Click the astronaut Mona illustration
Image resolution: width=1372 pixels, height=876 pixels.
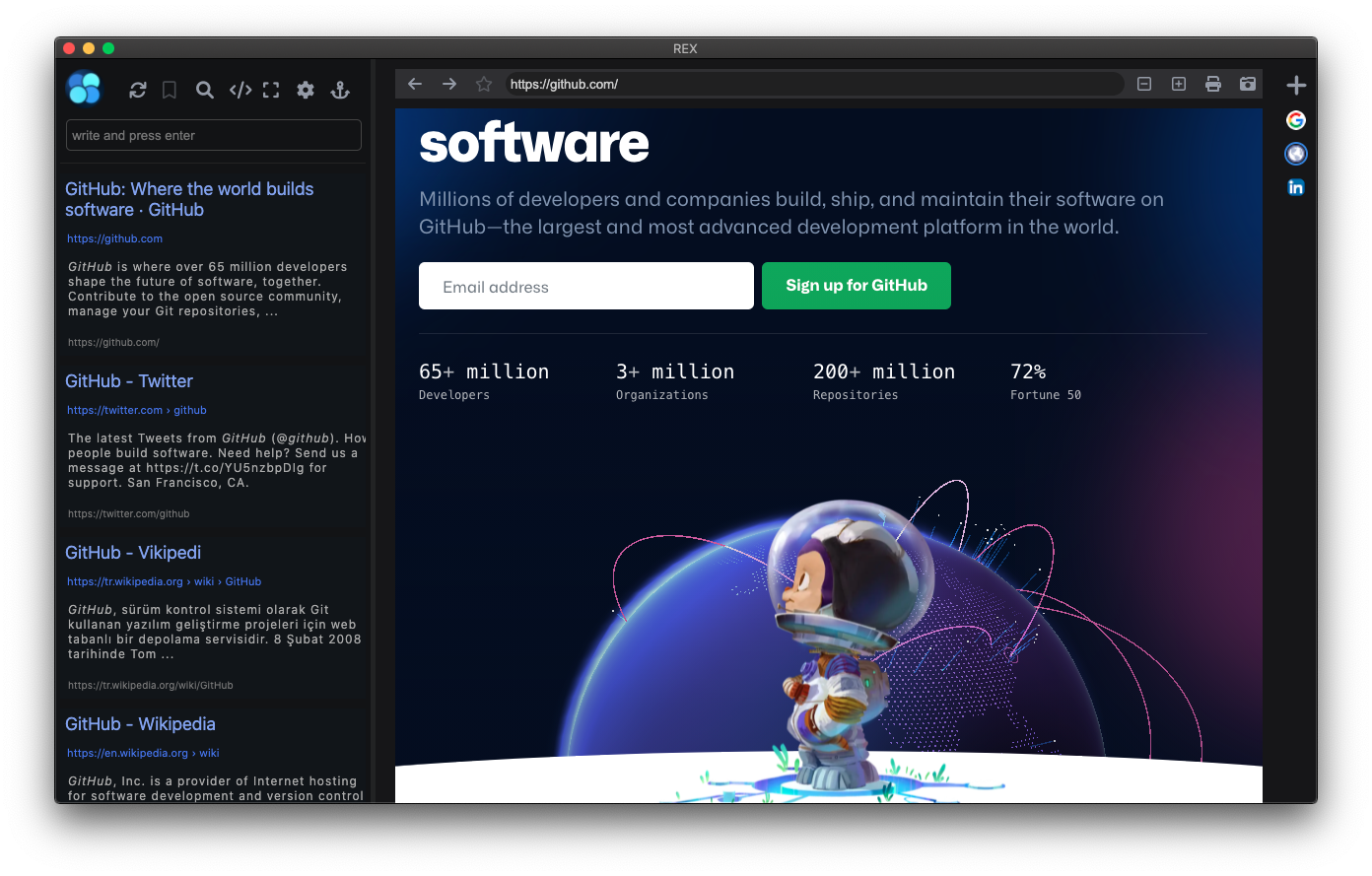[x=848, y=645]
